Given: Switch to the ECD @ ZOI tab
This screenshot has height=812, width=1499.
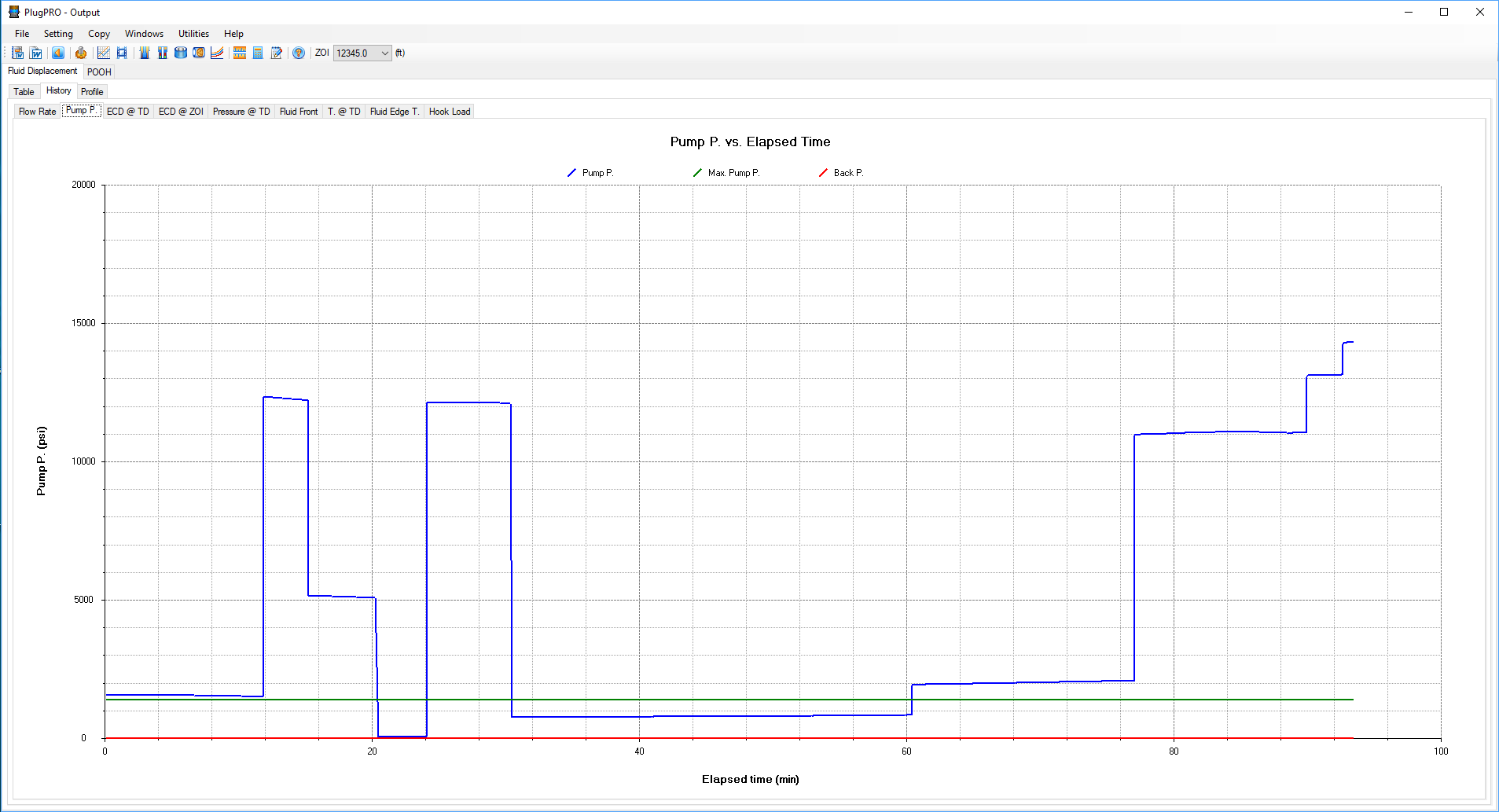Looking at the screenshot, I should 181,112.
